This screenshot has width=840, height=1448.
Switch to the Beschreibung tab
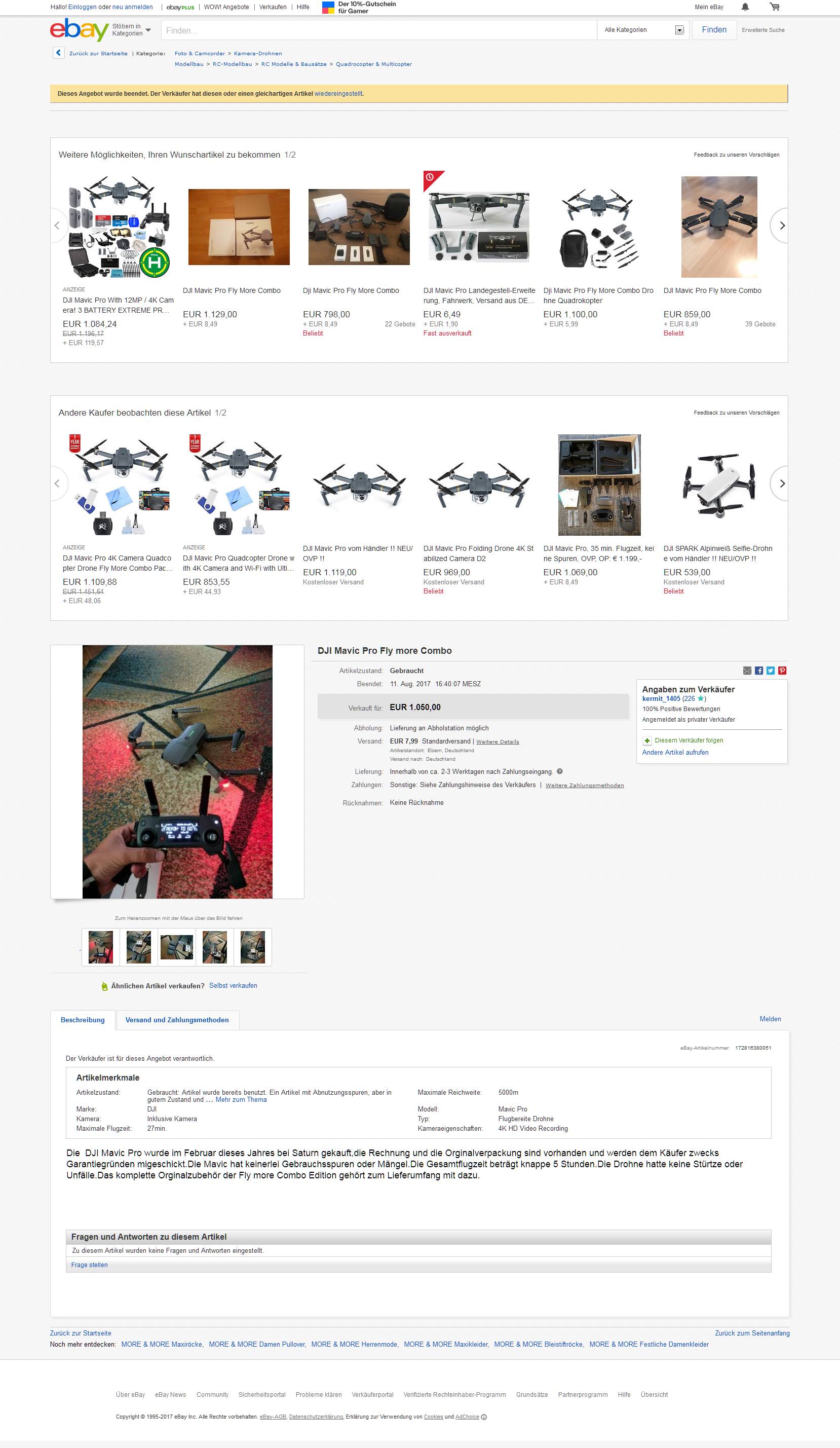(83, 1020)
